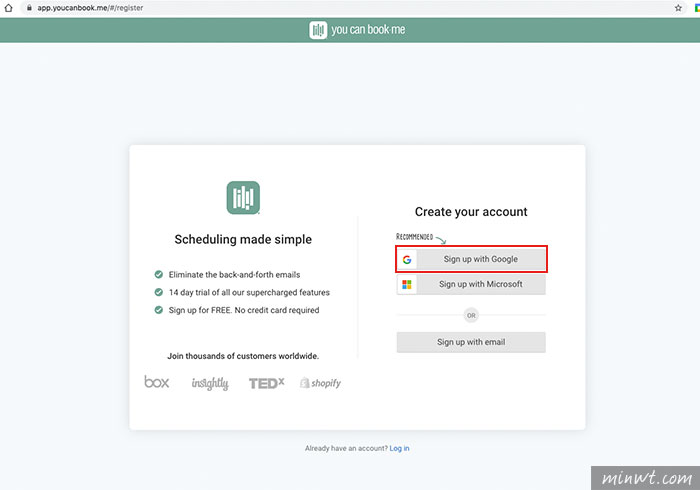The width and height of the screenshot is (700, 490).
Task: Click the 'Already have an account?' text
Action: 346,448
